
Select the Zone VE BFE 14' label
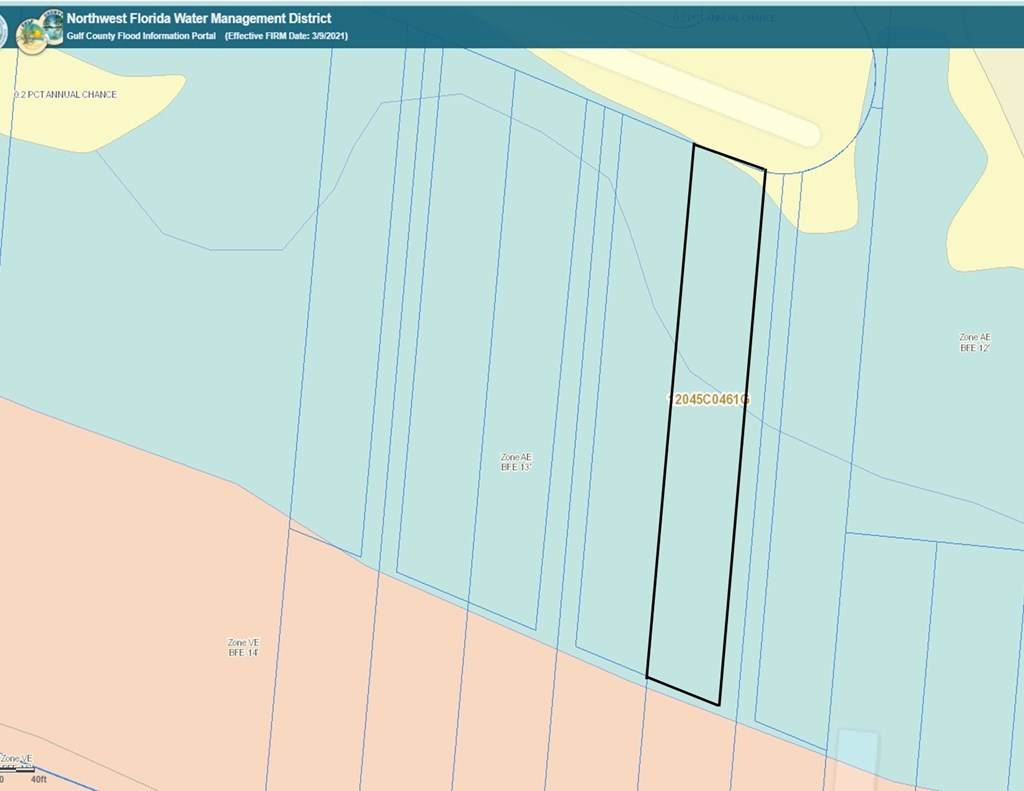(244, 647)
